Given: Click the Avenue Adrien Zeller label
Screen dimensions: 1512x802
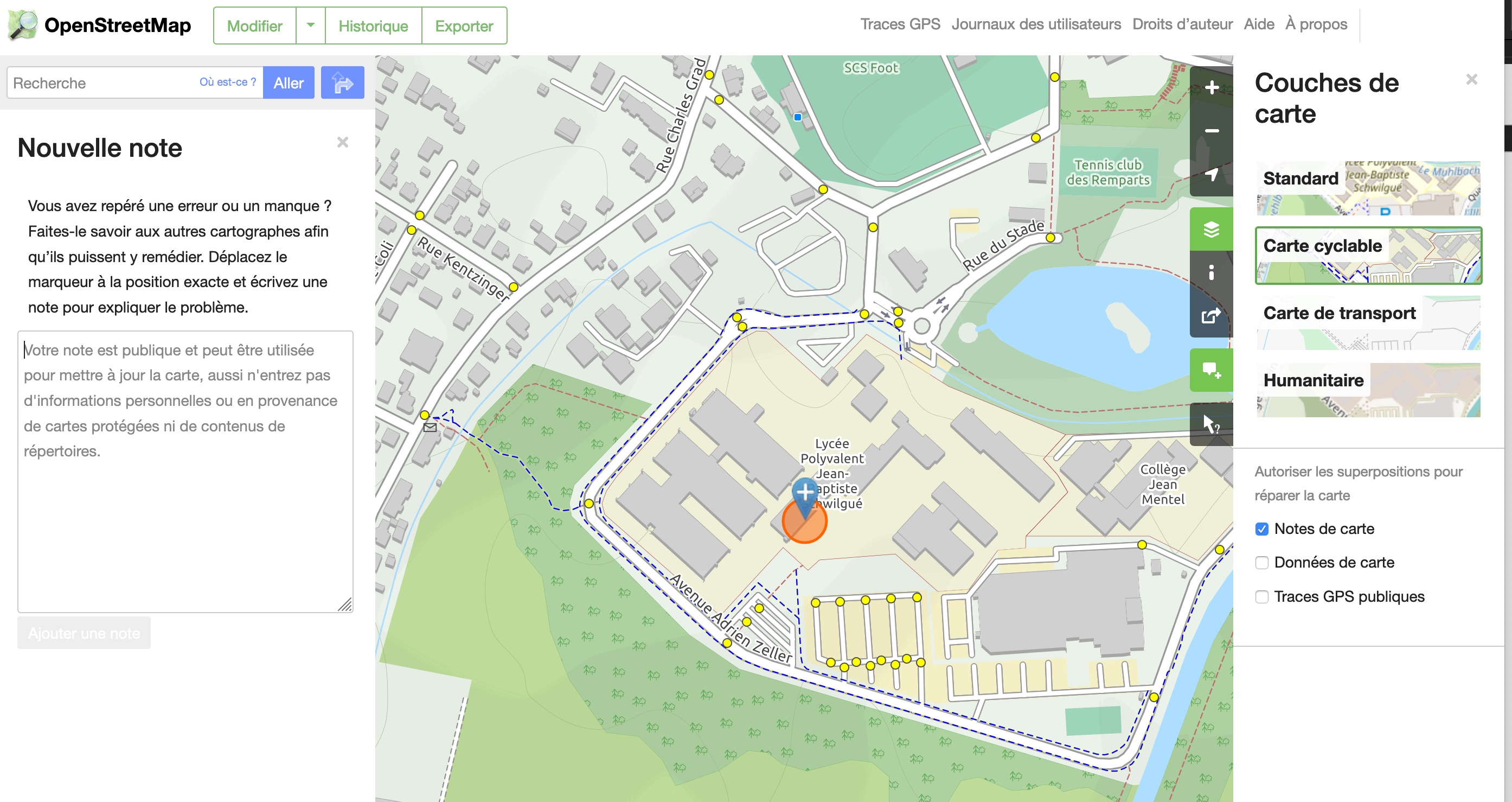Looking at the screenshot, I should point(731,620).
